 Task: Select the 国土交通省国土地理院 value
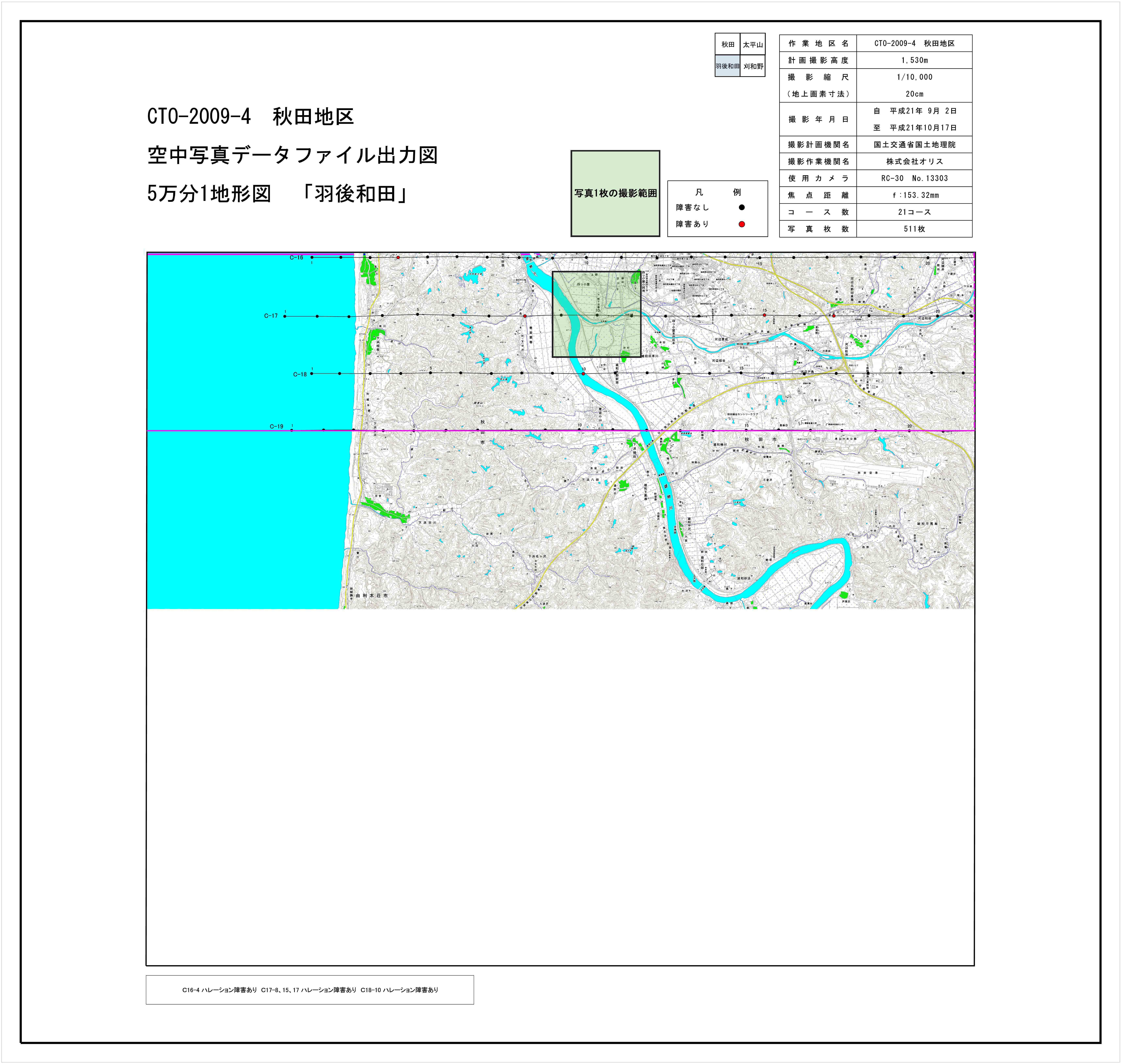click(x=914, y=145)
